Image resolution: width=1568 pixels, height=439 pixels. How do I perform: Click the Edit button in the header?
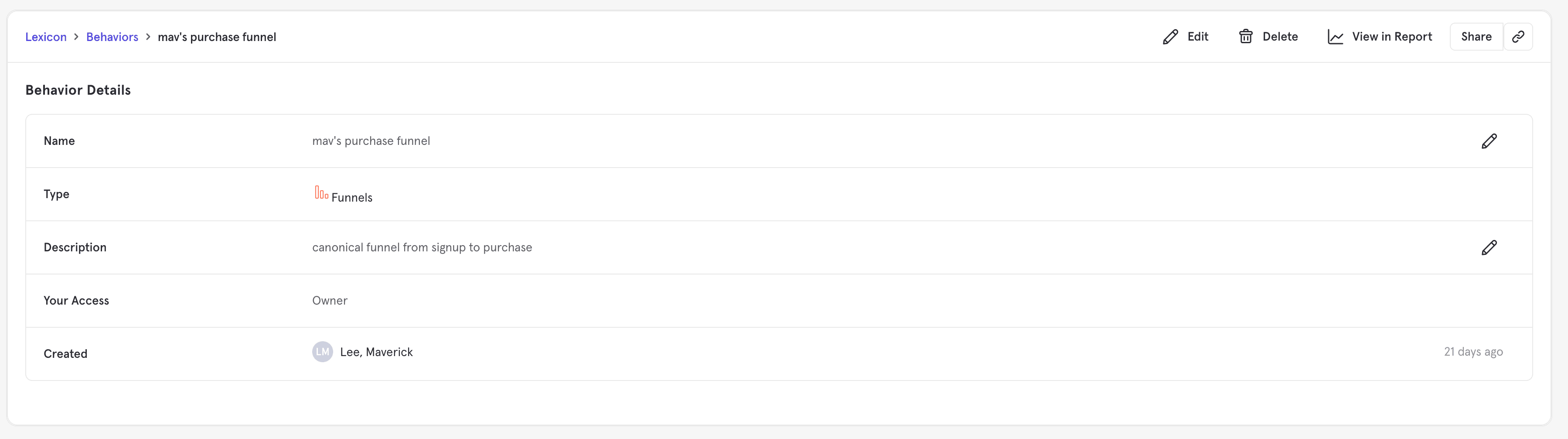pos(1185,37)
